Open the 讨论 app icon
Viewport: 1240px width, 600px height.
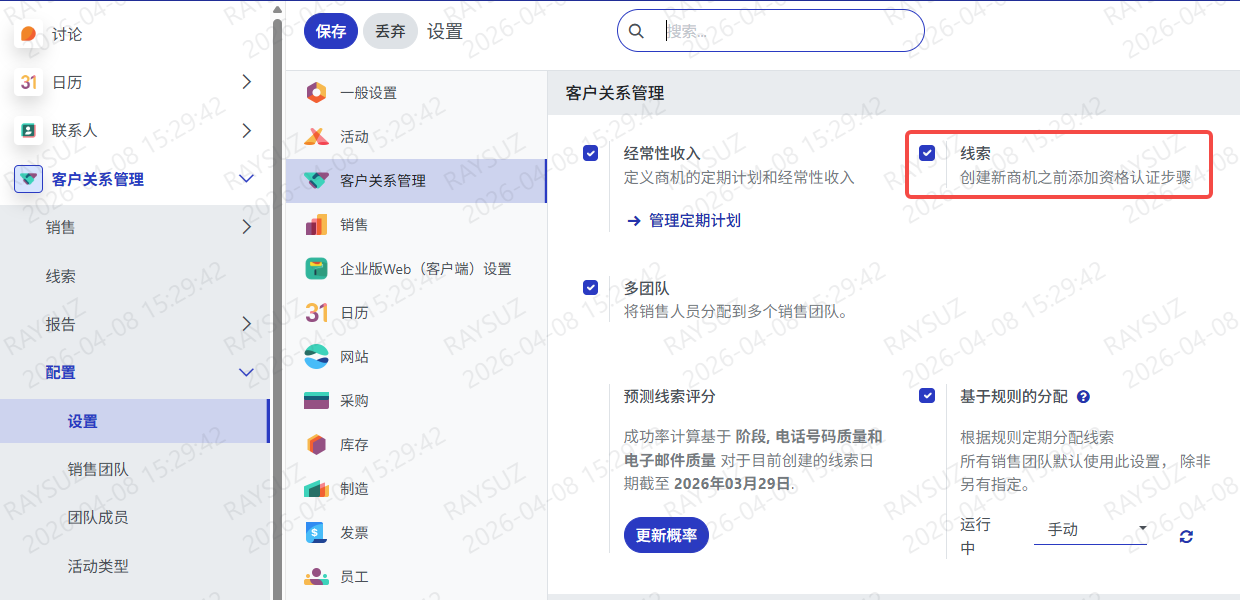(x=29, y=34)
